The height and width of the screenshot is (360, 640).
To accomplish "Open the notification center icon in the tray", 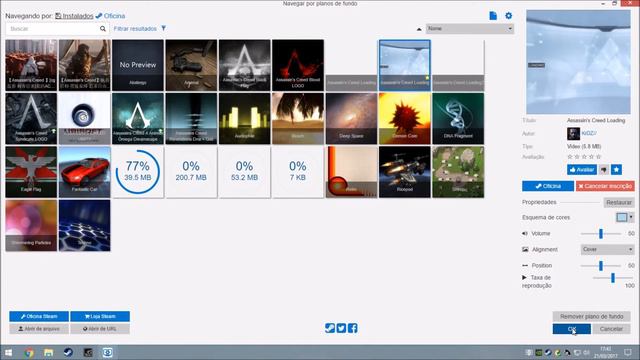I will [x=628, y=352].
